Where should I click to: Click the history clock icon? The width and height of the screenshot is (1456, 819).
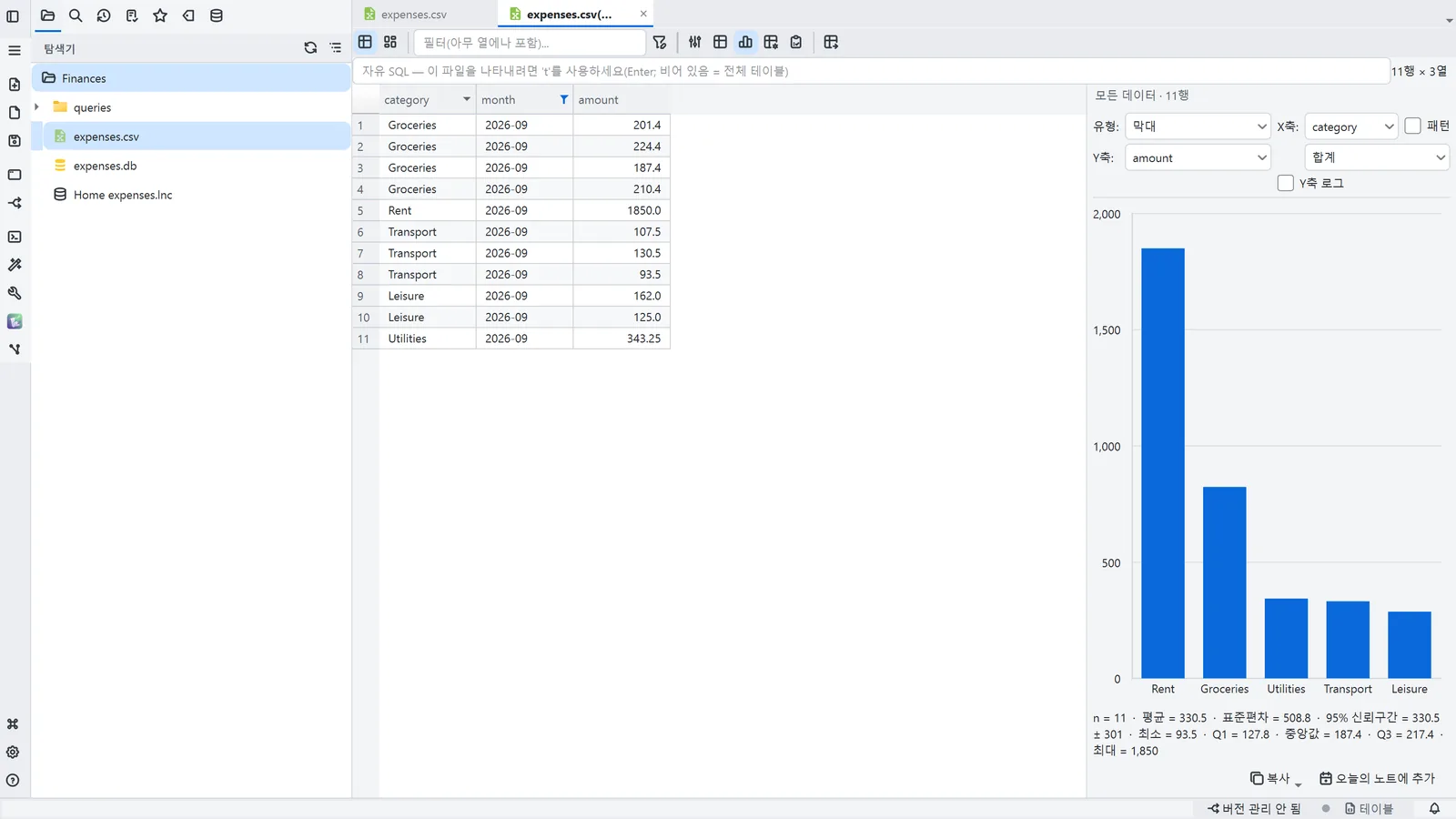[104, 15]
